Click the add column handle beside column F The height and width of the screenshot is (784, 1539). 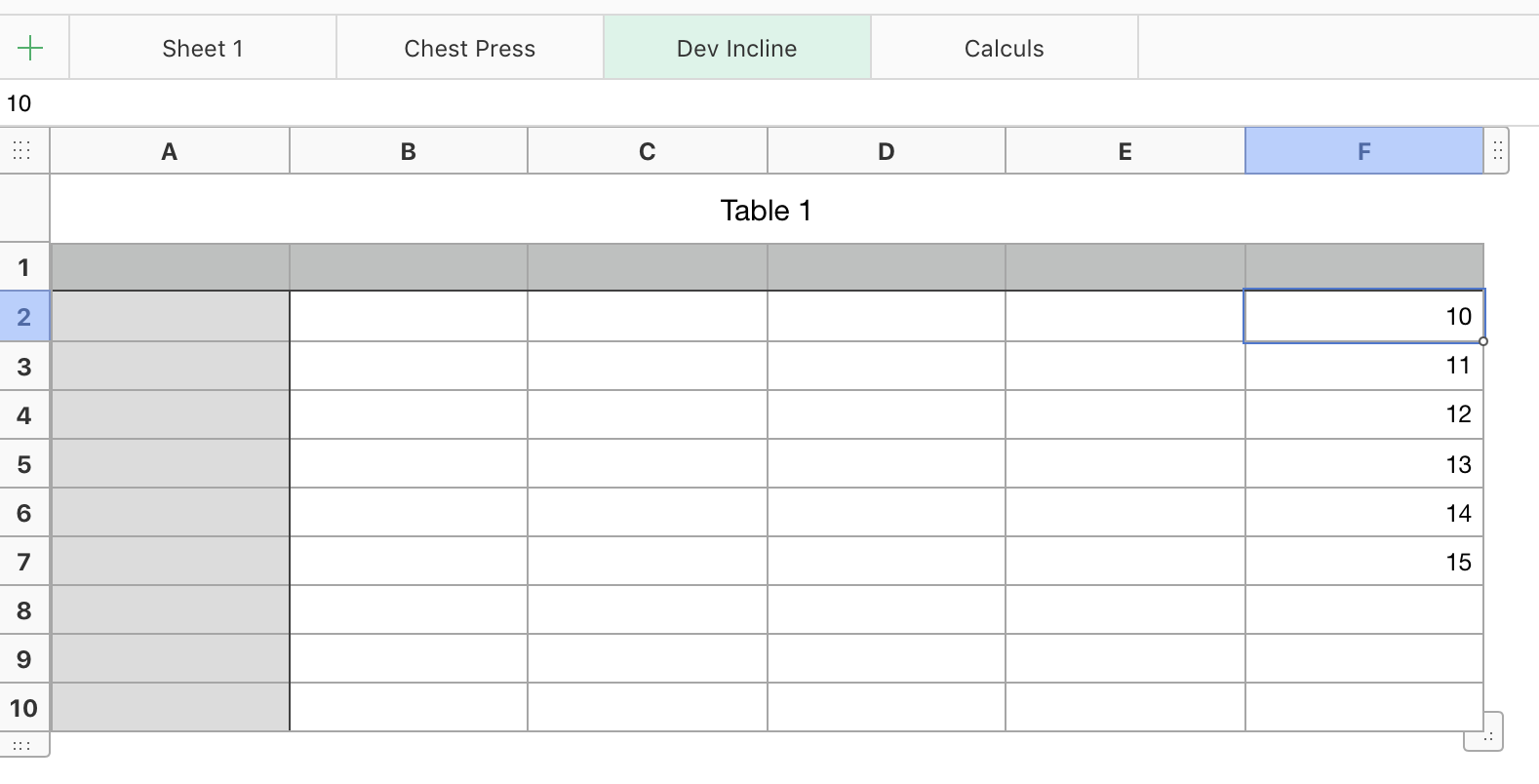pos(1497,151)
